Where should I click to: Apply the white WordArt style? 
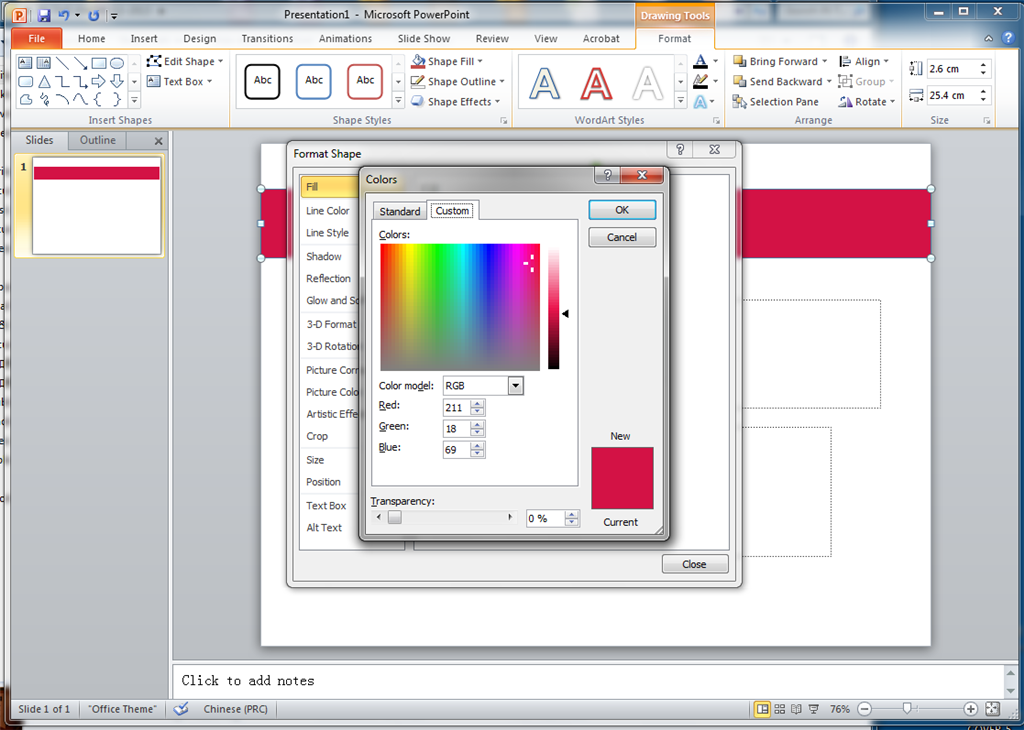647,83
